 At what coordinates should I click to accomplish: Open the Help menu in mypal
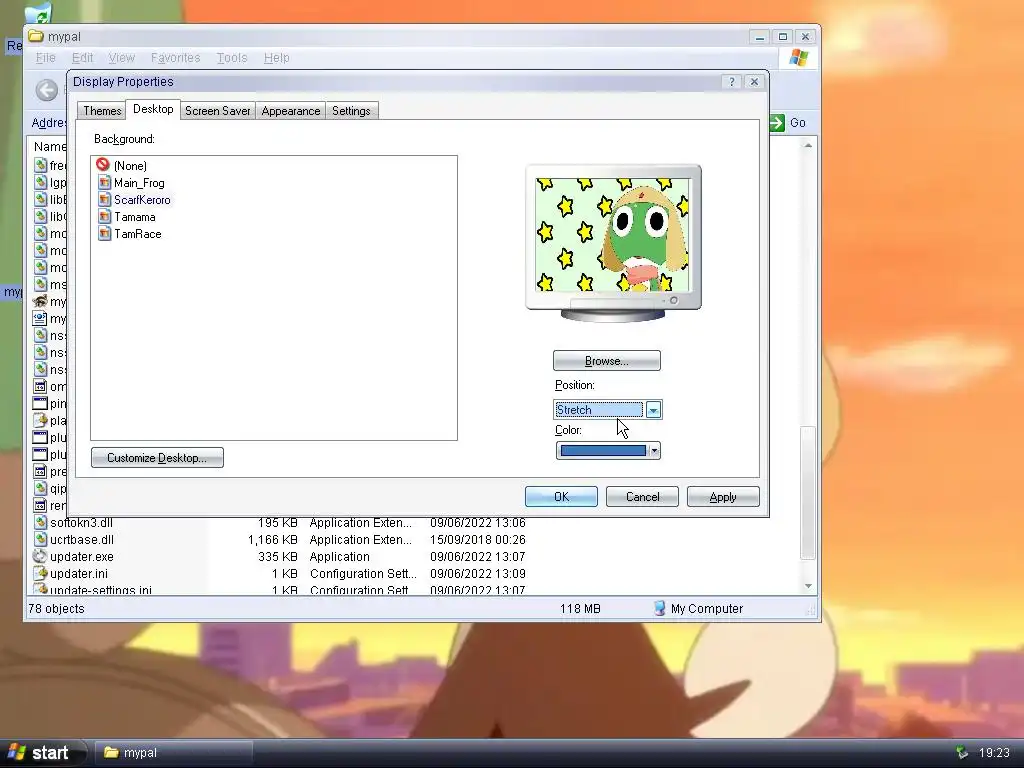coord(276,57)
